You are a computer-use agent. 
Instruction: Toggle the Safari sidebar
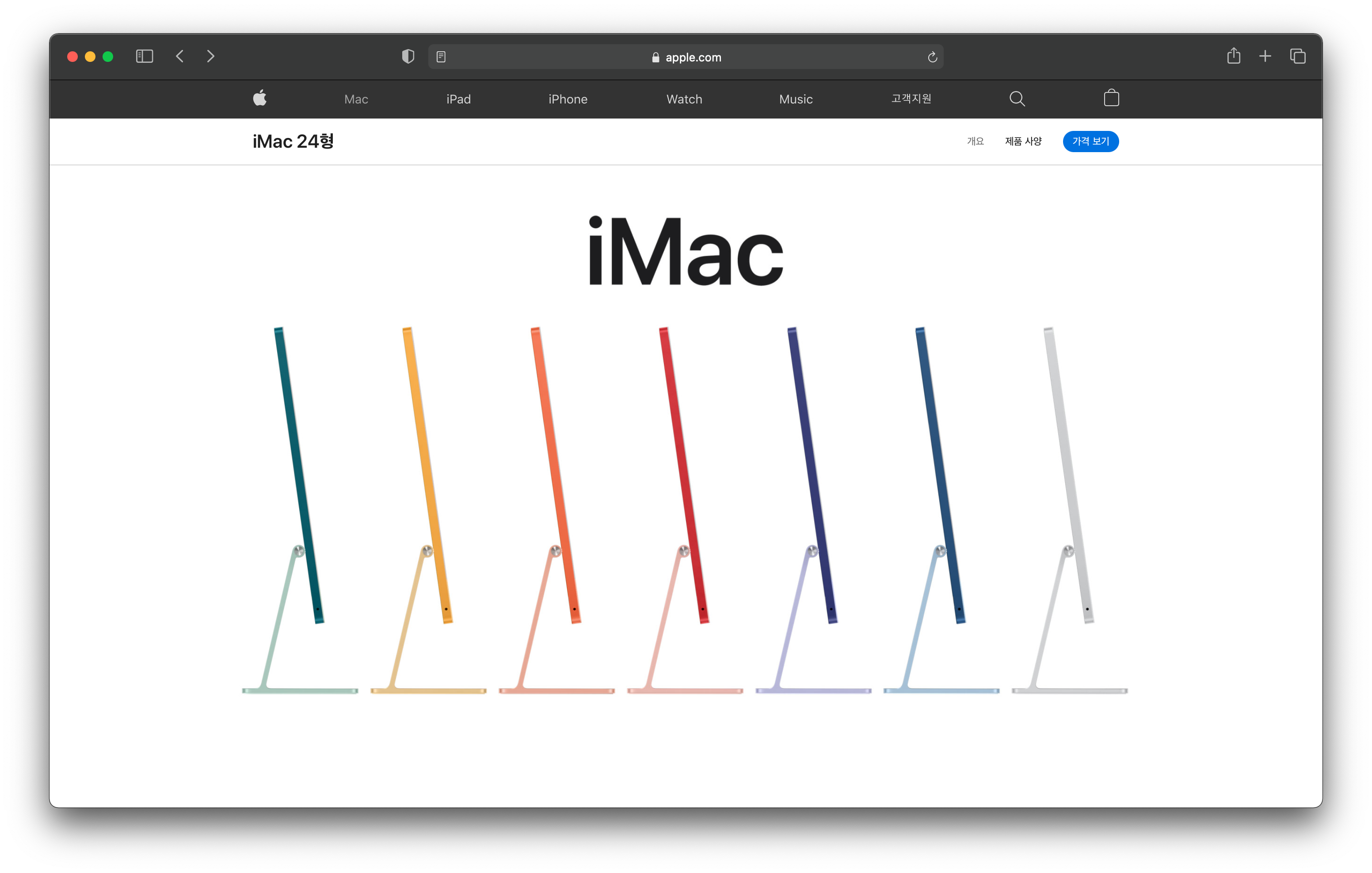[x=145, y=57]
